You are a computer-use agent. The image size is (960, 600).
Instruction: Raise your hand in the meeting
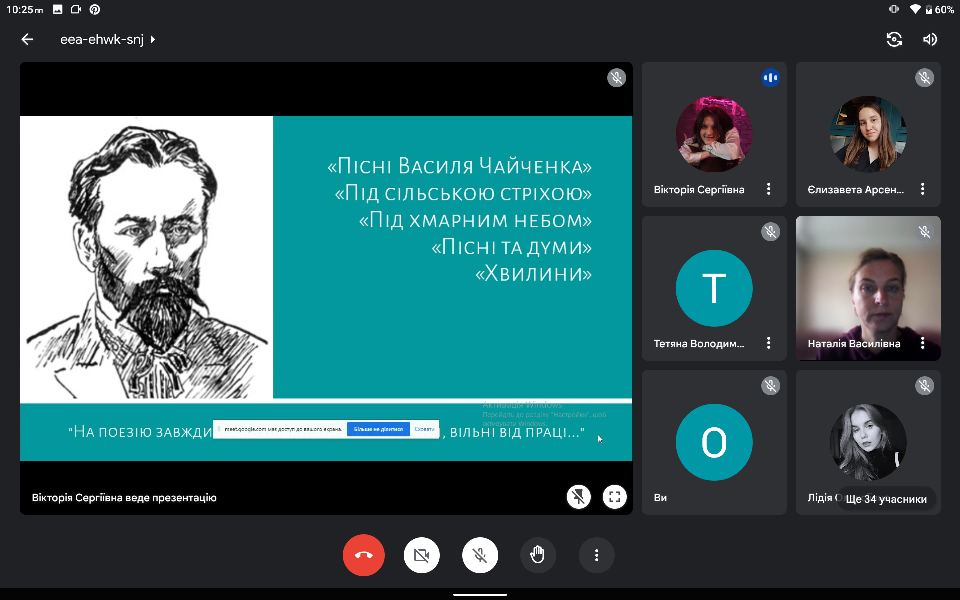[x=538, y=555]
